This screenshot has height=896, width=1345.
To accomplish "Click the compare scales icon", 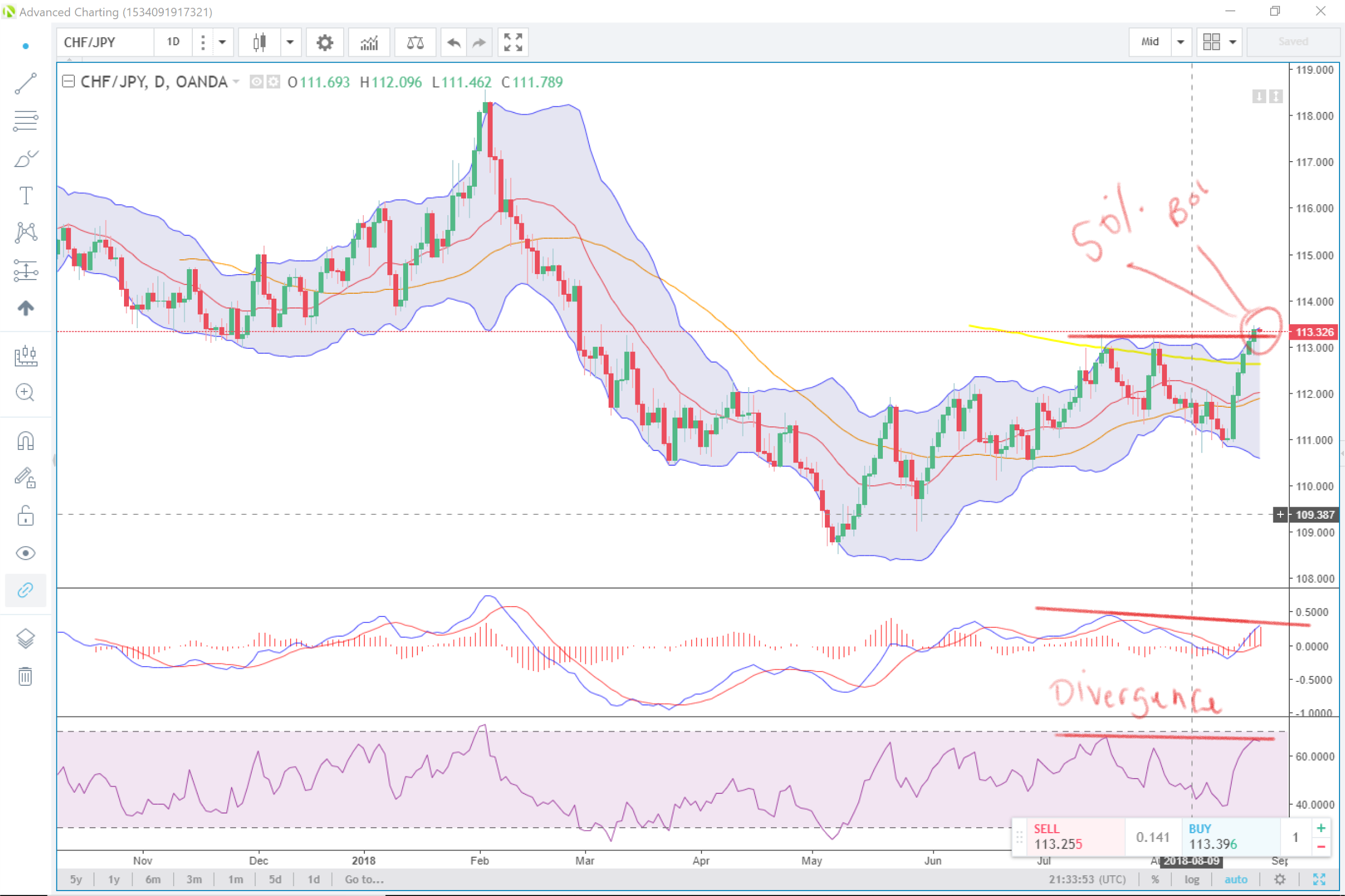I will [415, 42].
